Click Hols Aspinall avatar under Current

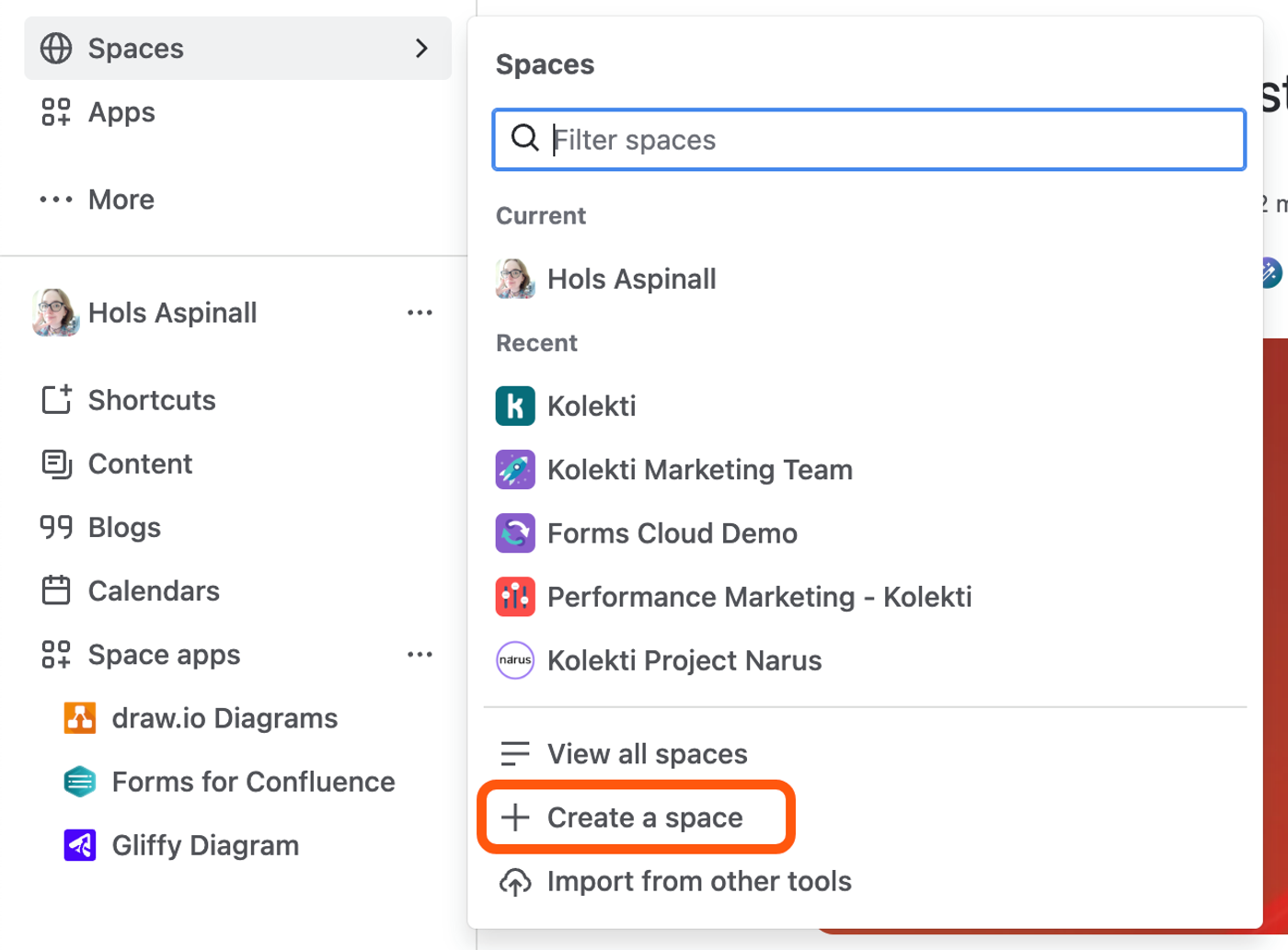coord(515,279)
